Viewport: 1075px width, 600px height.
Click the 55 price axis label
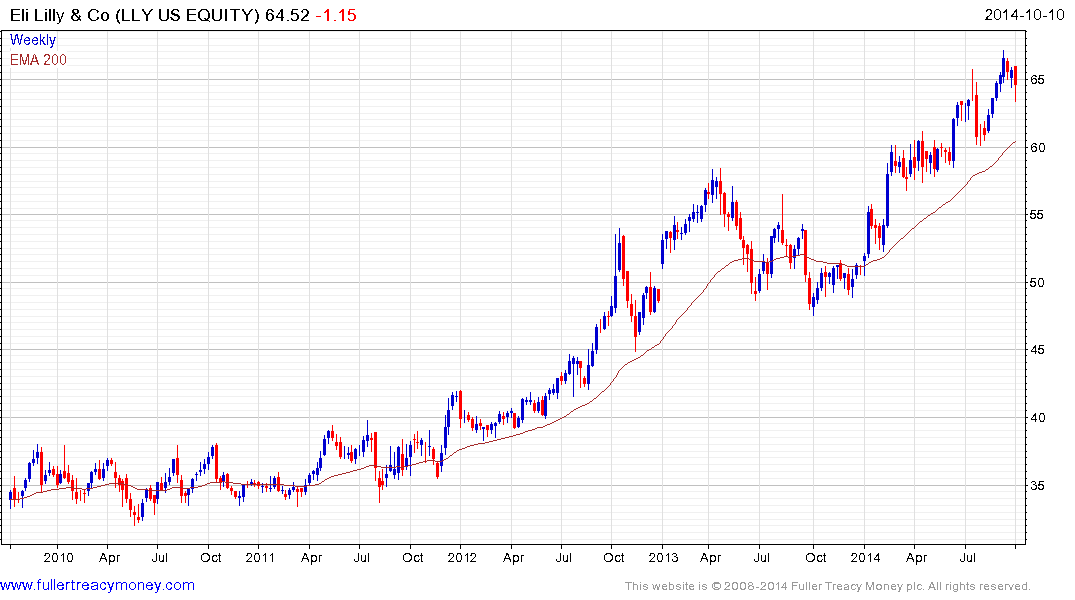pyautogui.click(x=1037, y=215)
